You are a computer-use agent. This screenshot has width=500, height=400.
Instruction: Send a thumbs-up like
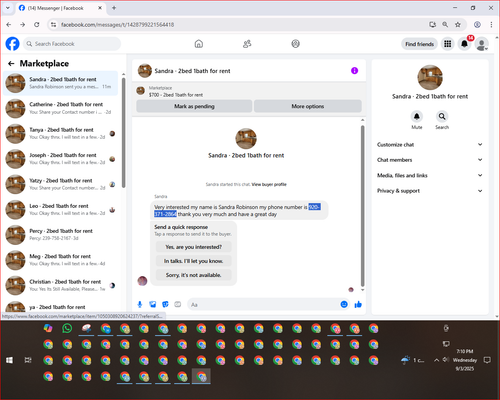(x=358, y=304)
